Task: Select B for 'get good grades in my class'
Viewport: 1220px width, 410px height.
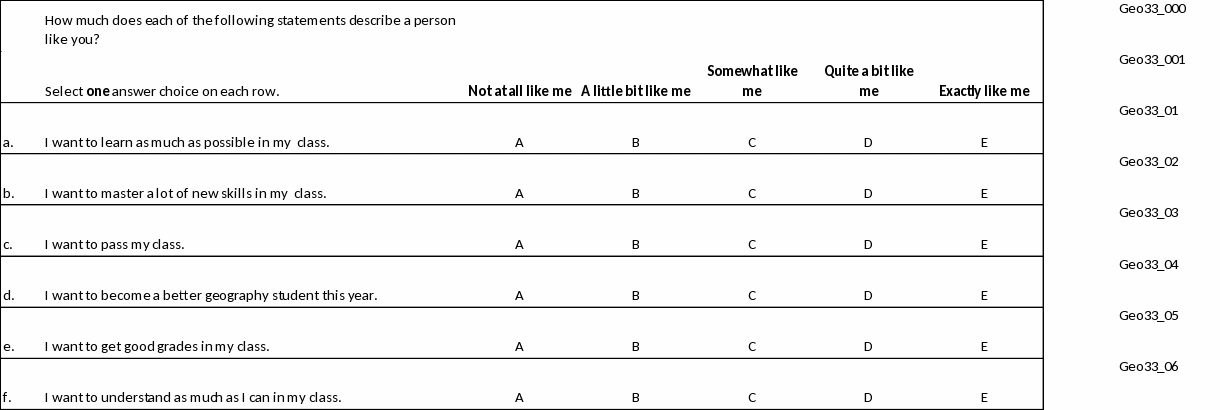Action: 636,347
